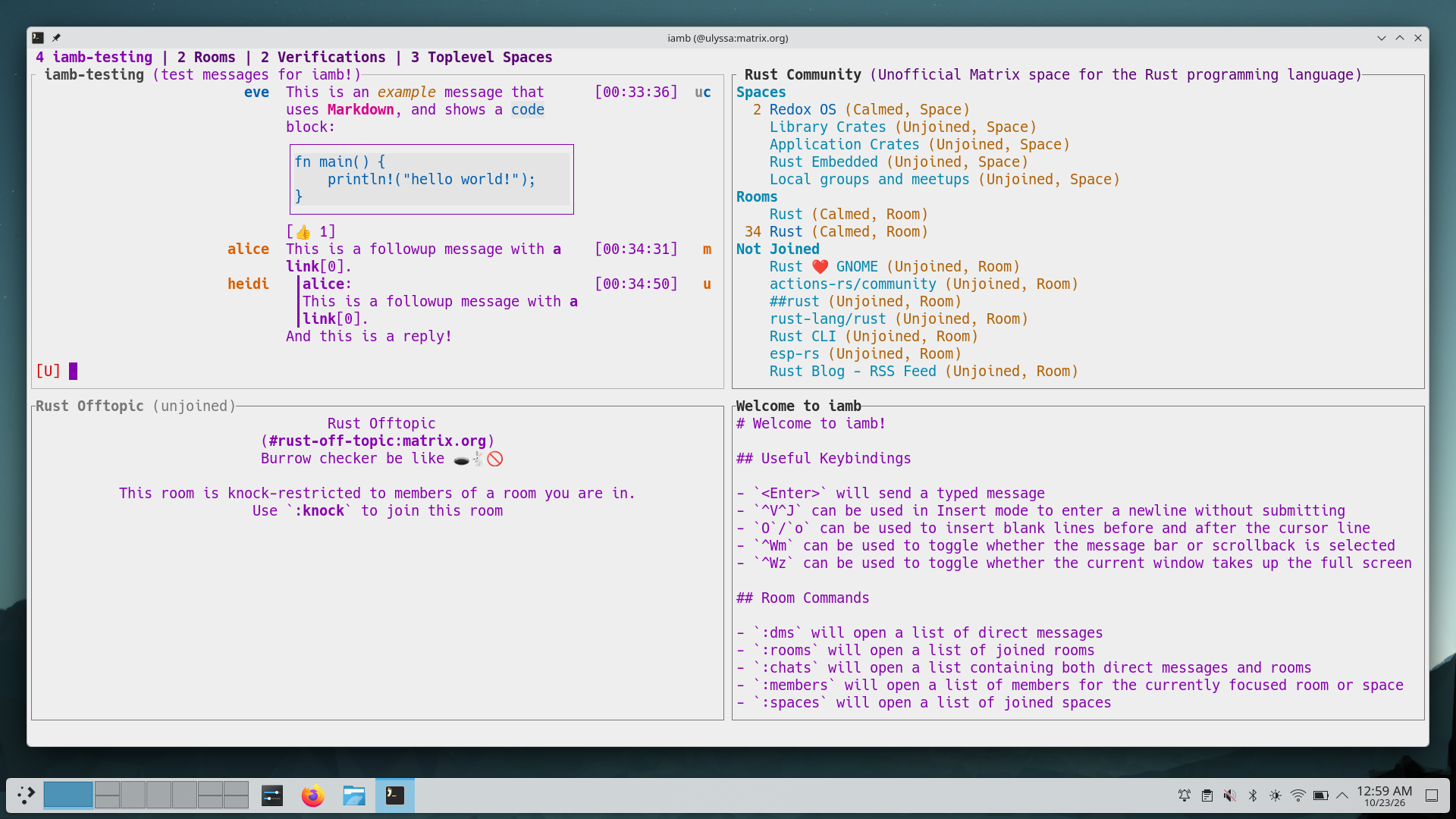Select the iamb-testing tab
This screenshot has width=1456, height=819.
pos(94,58)
